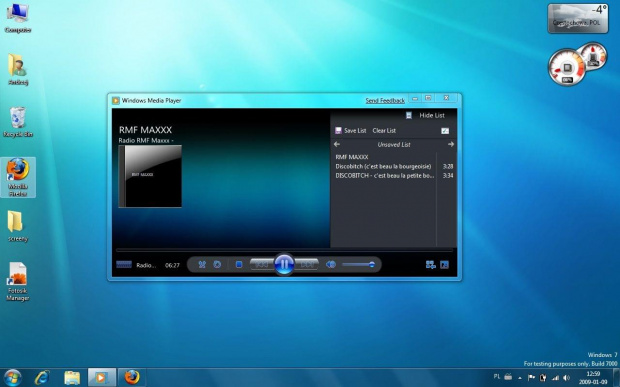Image resolution: width=620 pixels, height=387 pixels.
Task: Open the Send Feedback link
Action: [385, 100]
